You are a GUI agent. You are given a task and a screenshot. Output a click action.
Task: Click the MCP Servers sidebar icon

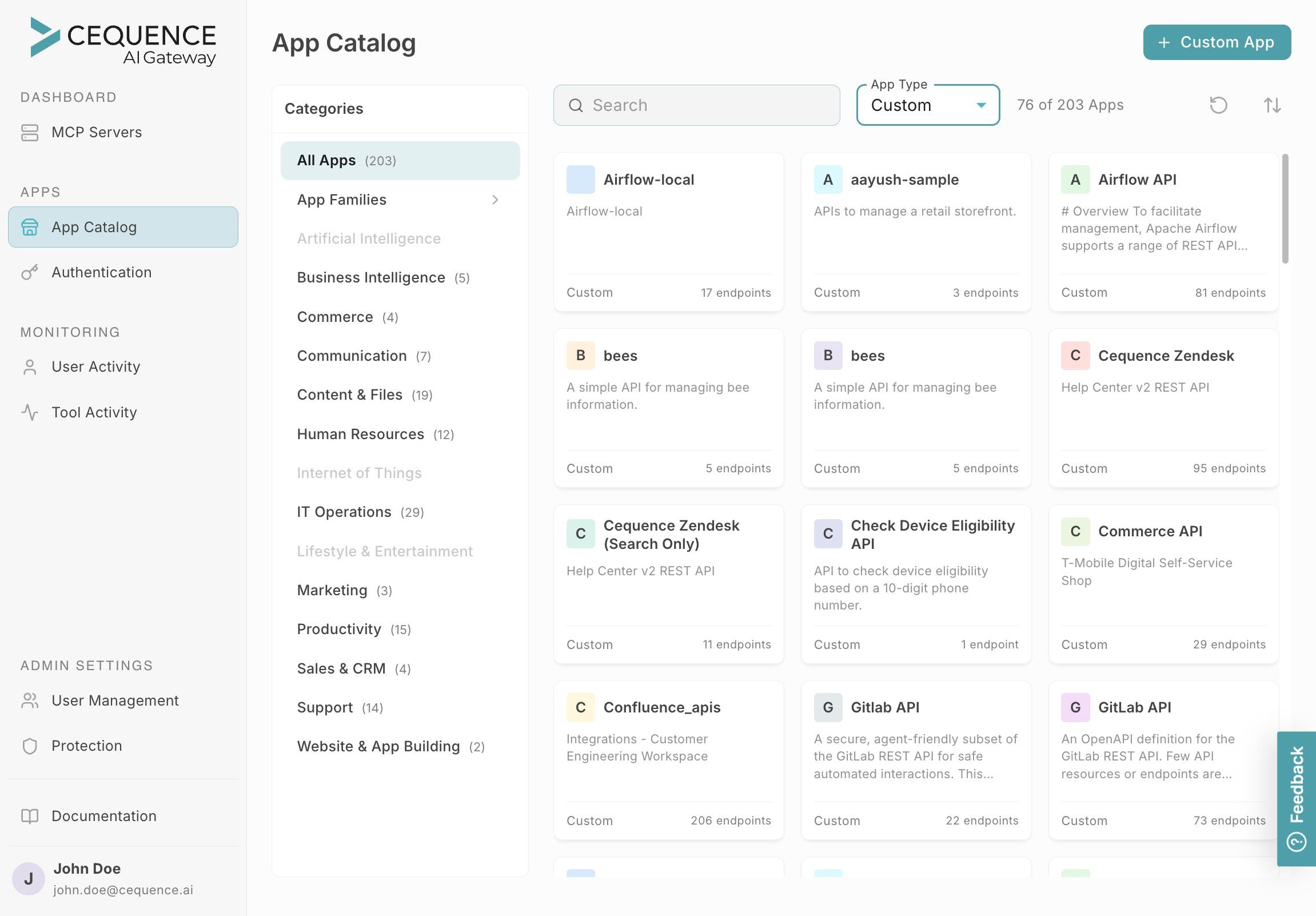(x=30, y=133)
